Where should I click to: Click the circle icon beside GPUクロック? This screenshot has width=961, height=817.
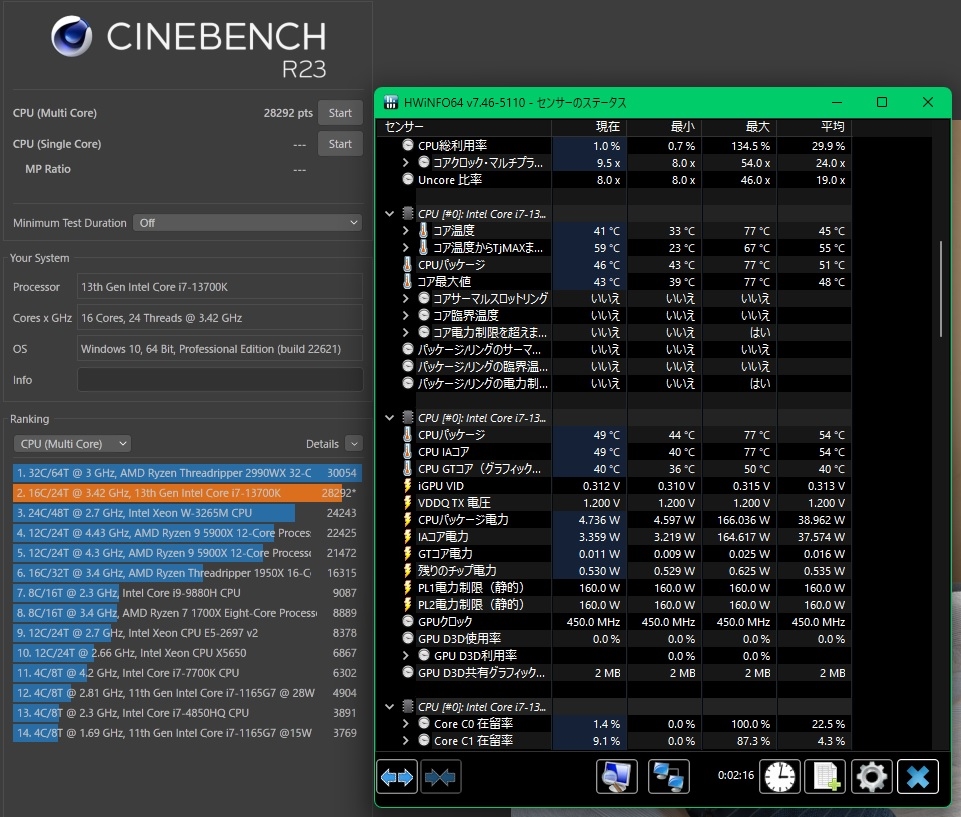pos(408,621)
